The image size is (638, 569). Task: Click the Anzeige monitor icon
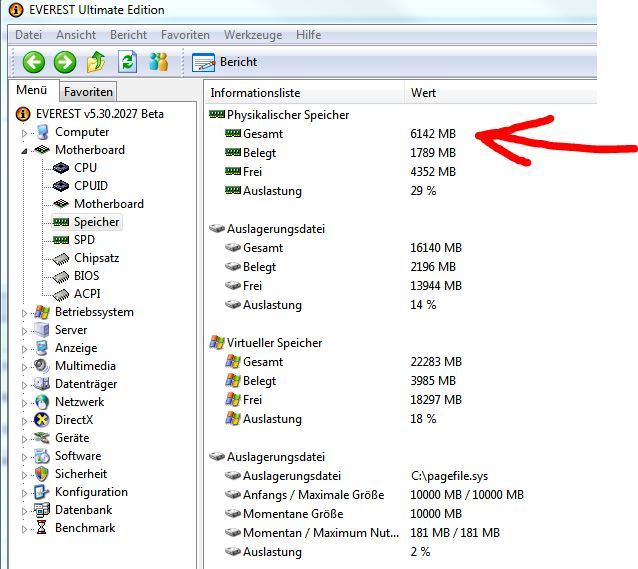tap(42, 348)
